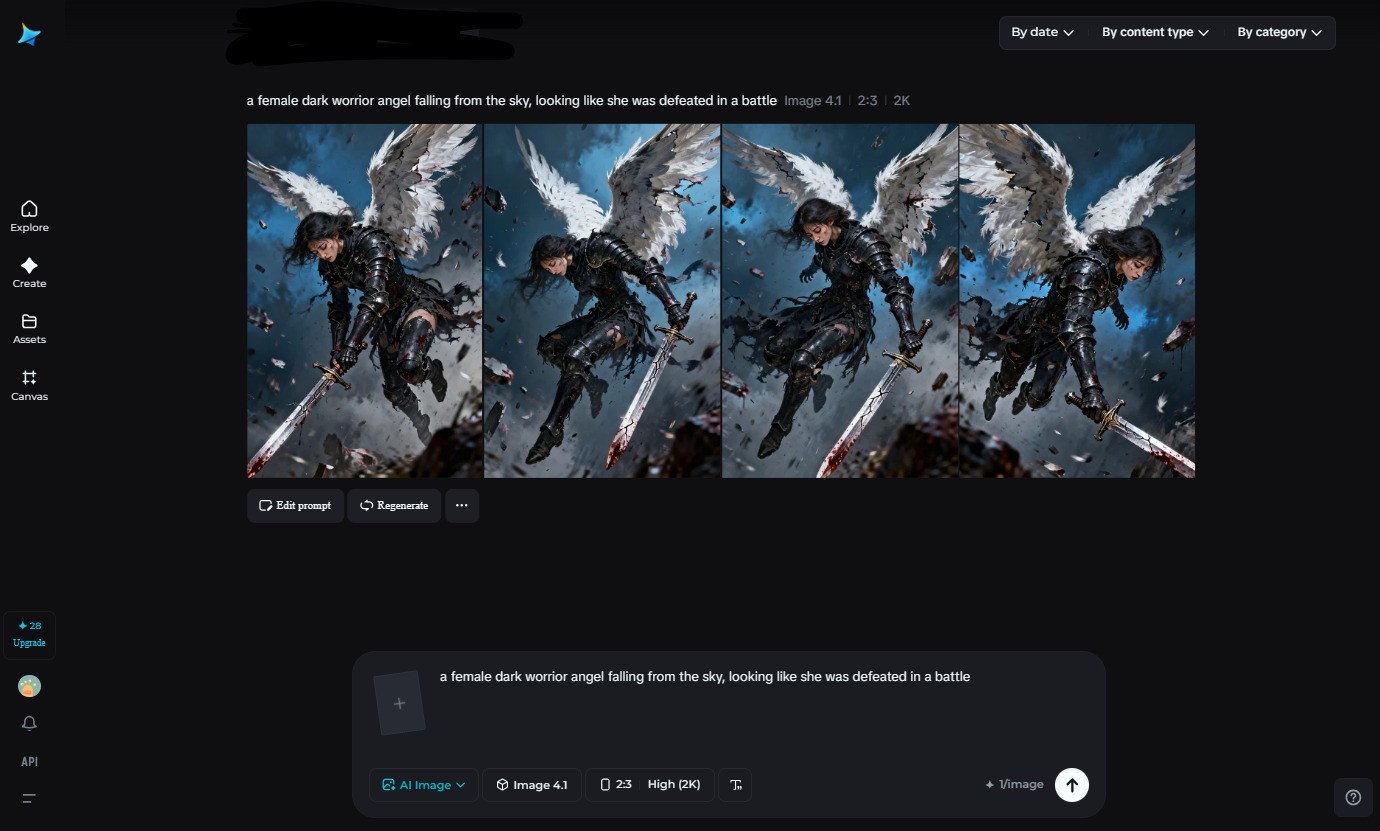
Task: Open the Assets panel
Action: pos(29,328)
